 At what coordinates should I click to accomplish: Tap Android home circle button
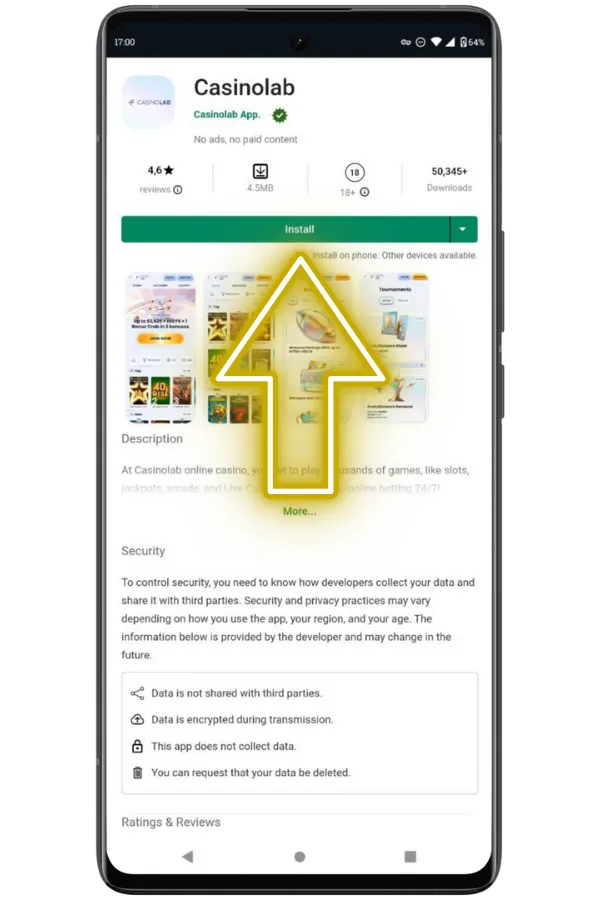coord(300,856)
